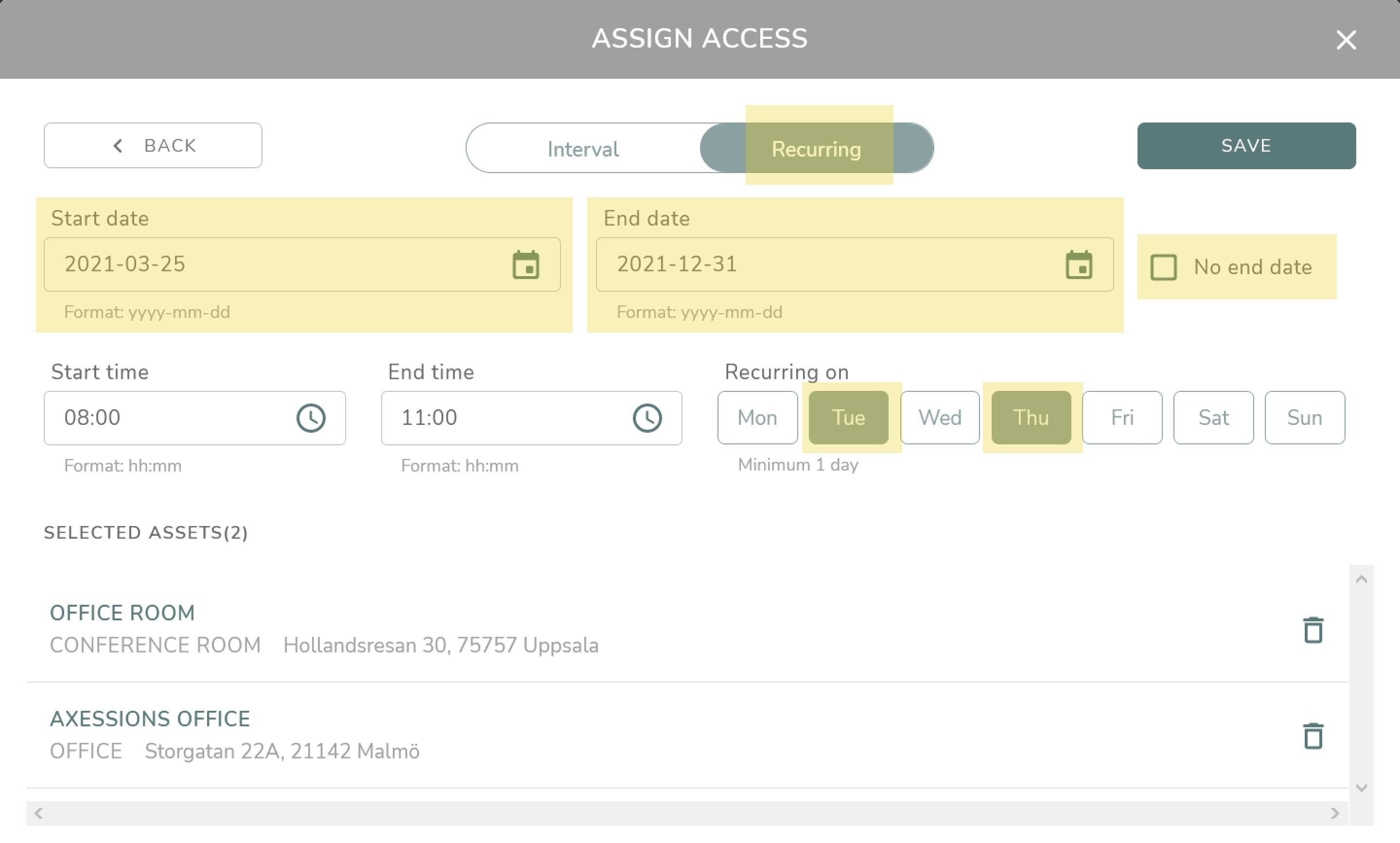
Task: Open the Start time clock picker icon
Action: 311,418
